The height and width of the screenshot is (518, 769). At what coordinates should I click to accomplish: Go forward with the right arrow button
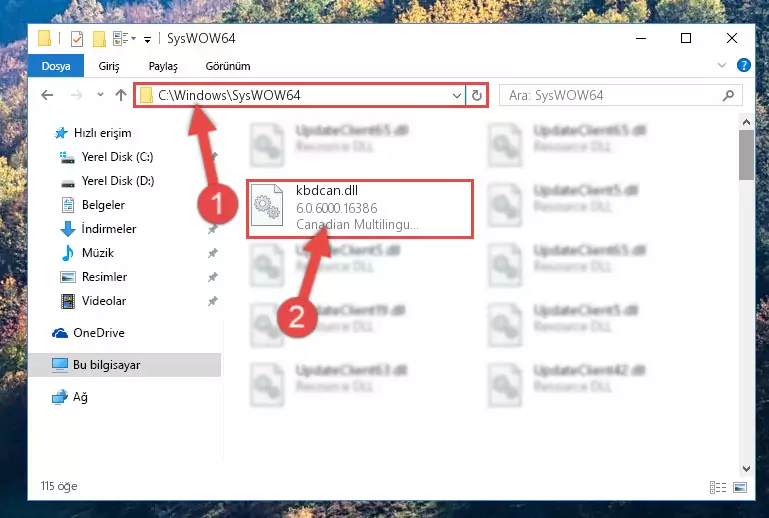(77, 95)
